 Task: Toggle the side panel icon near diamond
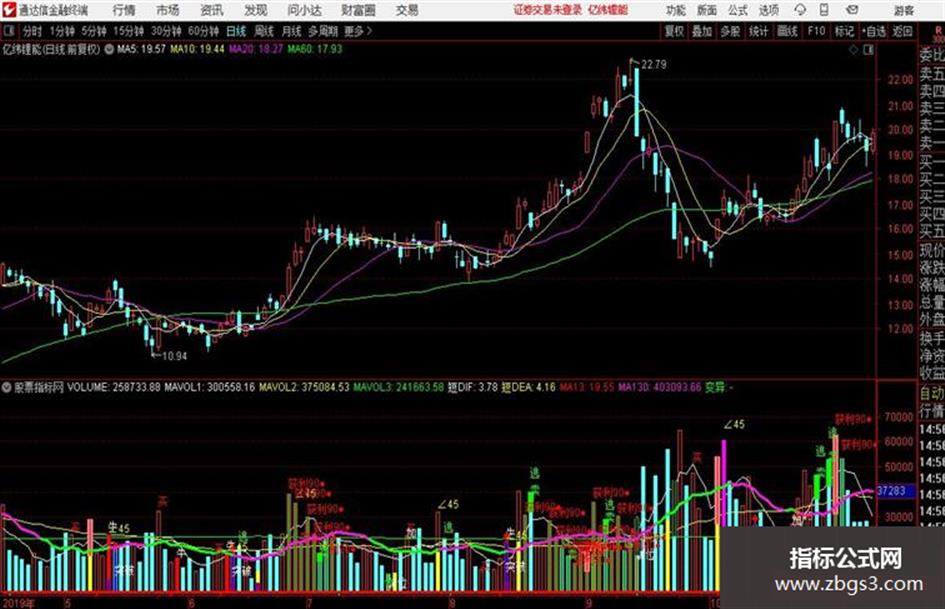point(868,50)
